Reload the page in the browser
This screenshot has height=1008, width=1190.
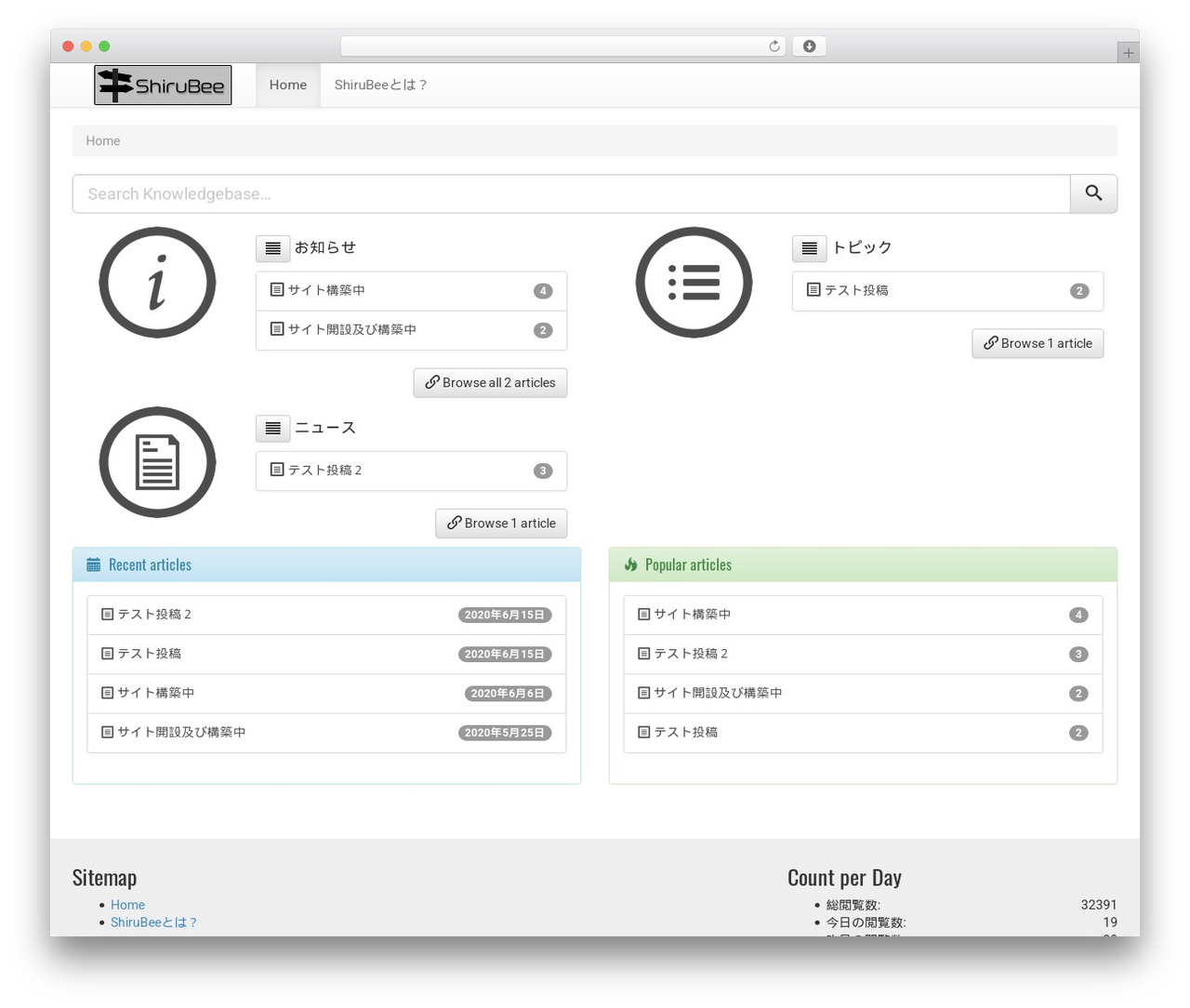point(773,46)
